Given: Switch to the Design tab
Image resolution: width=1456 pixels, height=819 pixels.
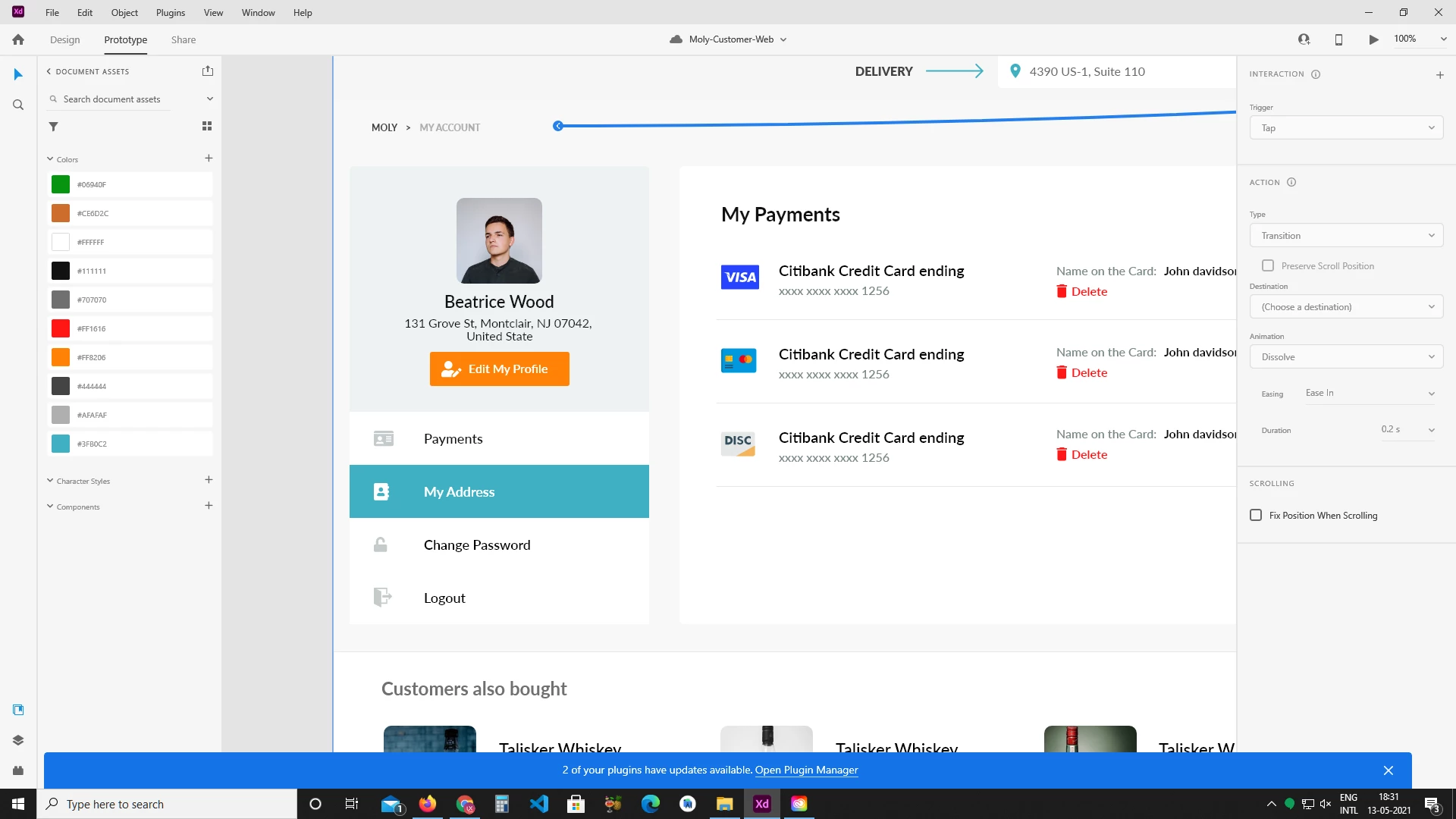Looking at the screenshot, I should point(64,39).
